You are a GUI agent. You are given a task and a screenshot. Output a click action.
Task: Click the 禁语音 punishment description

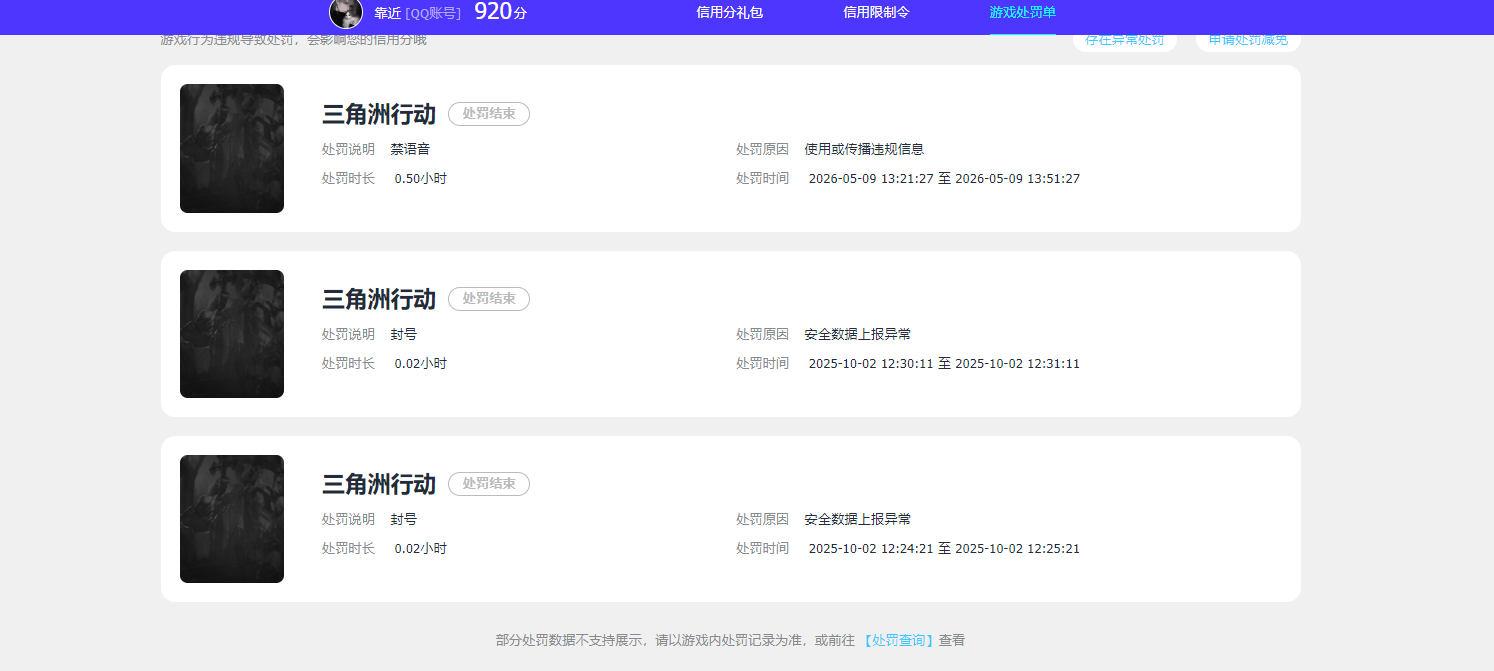click(410, 149)
